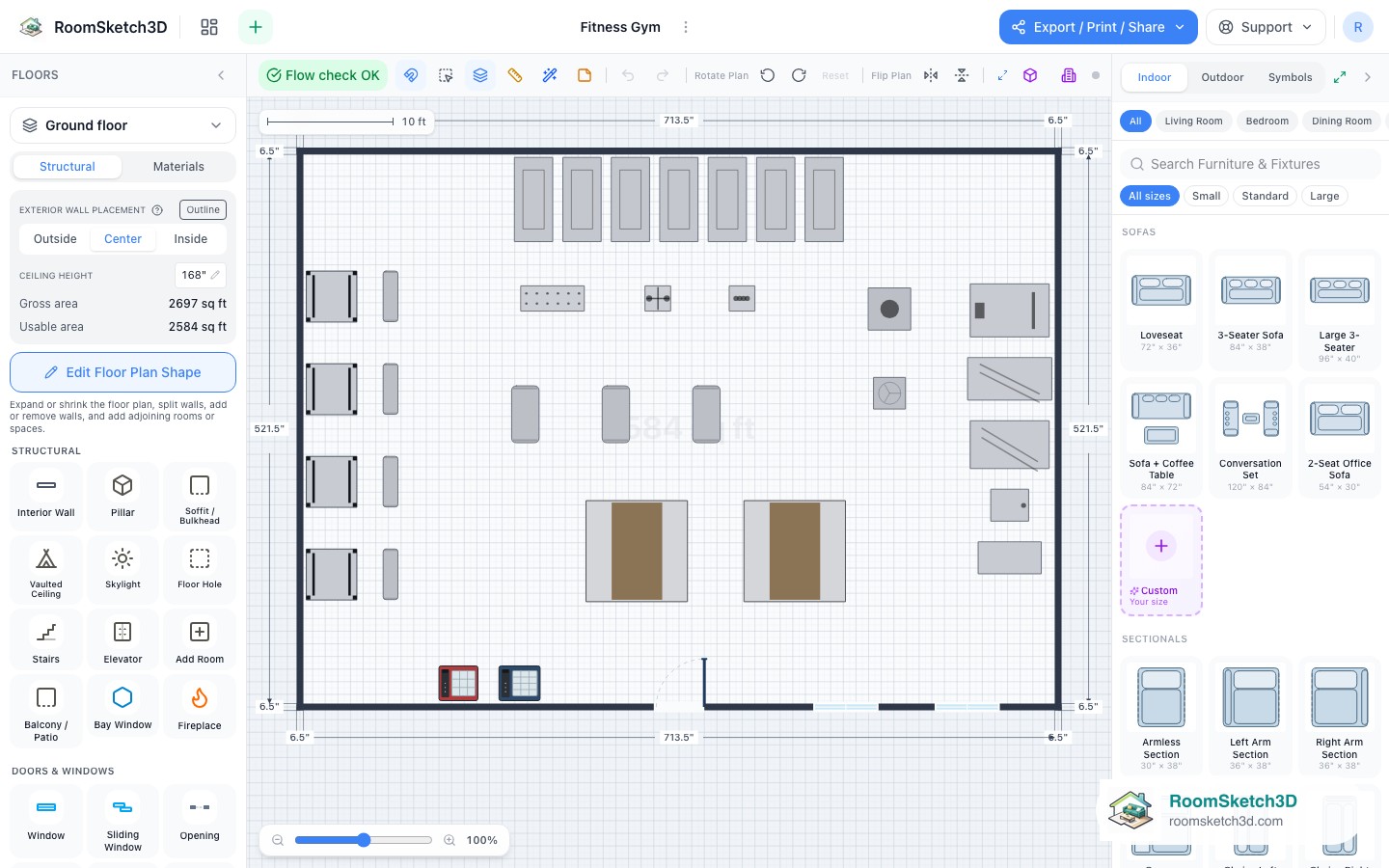Click the blue expand canvas arrows
This screenshot has height=868, width=1389.
pos(1002,75)
